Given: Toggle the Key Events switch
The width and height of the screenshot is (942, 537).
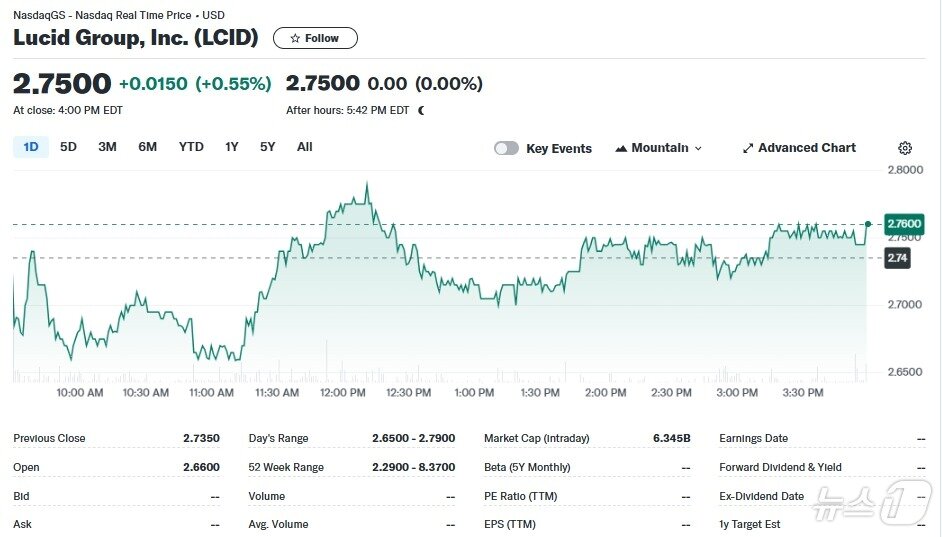Looking at the screenshot, I should (506, 148).
